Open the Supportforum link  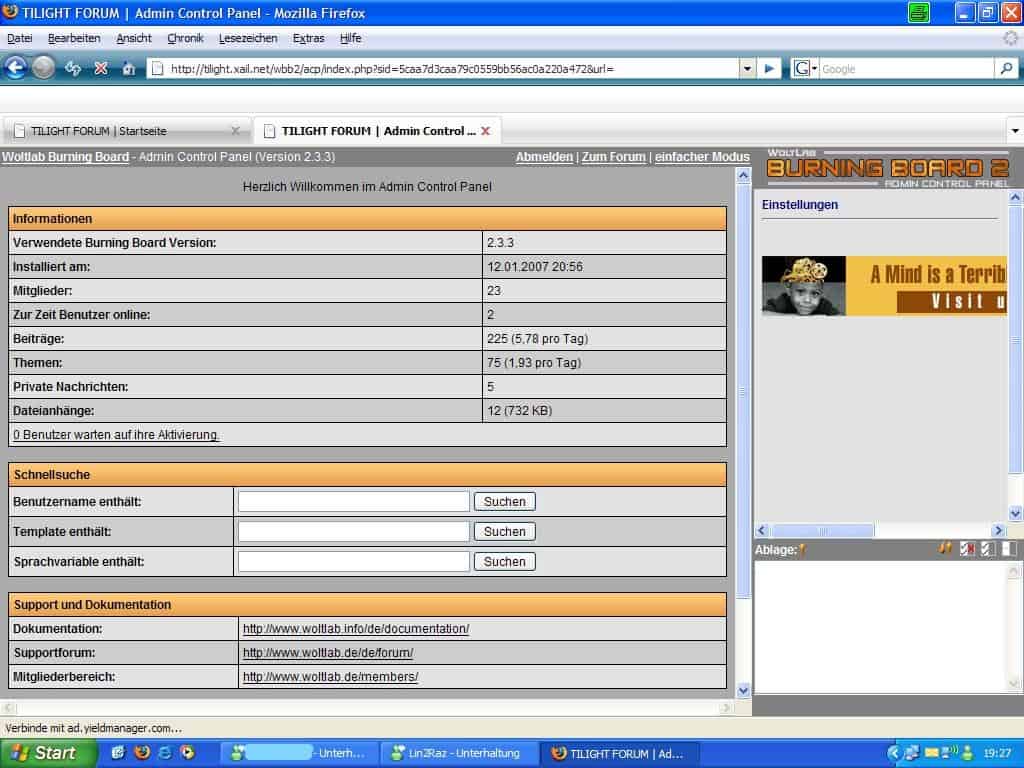click(x=328, y=653)
